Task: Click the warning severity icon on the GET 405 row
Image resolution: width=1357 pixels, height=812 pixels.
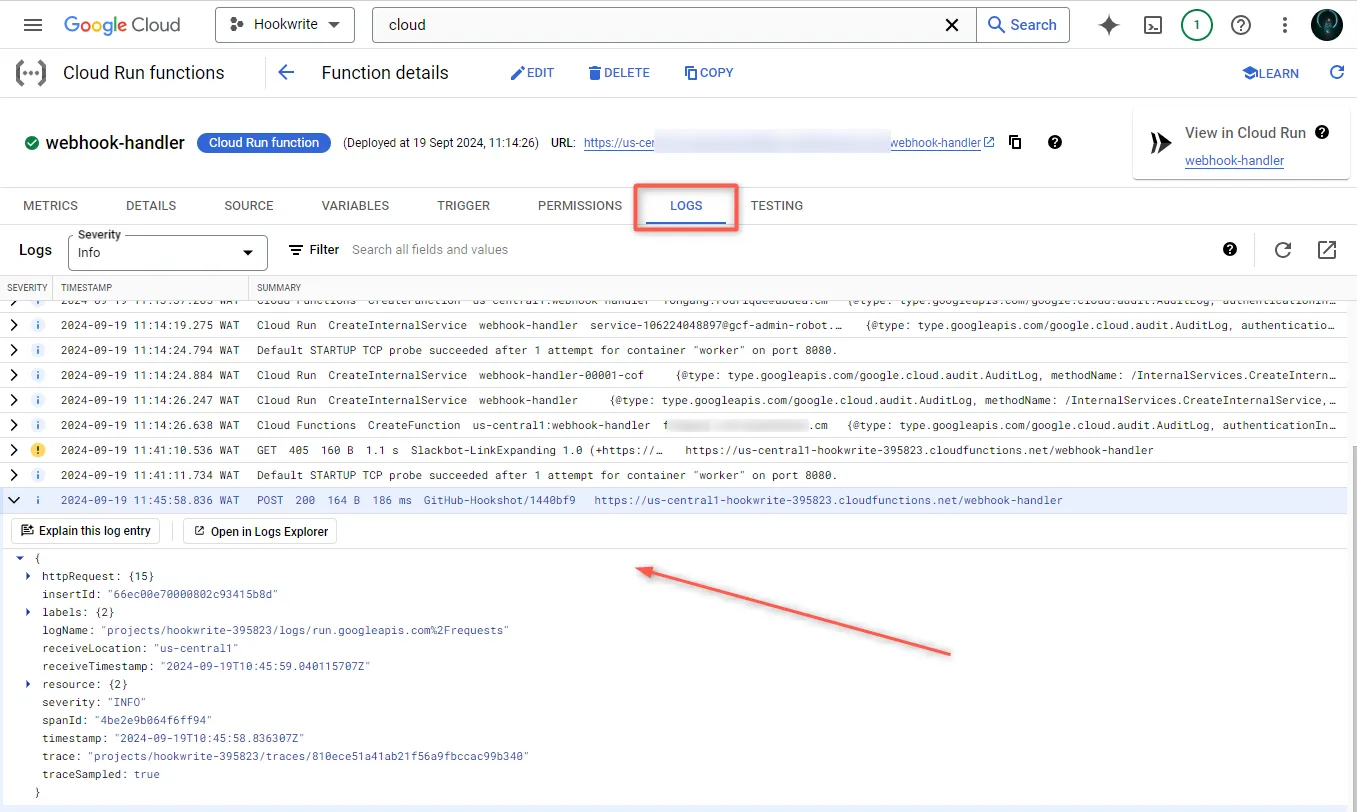Action: [x=38, y=450]
